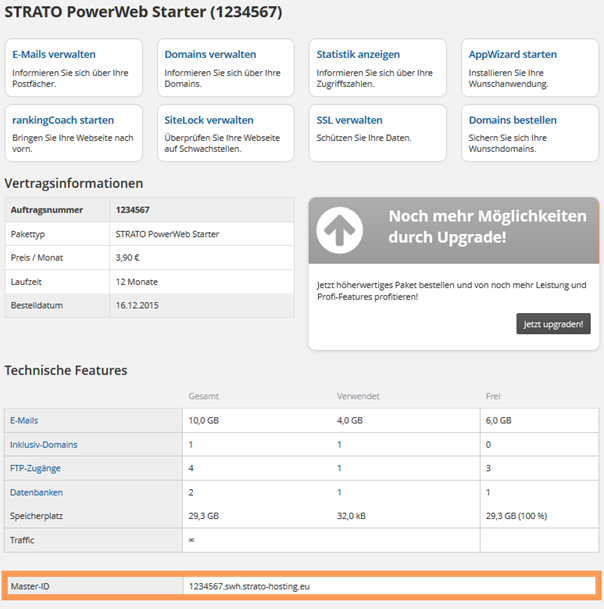
Task: Click the Master-ID label
Action: click(x=30, y=586)
